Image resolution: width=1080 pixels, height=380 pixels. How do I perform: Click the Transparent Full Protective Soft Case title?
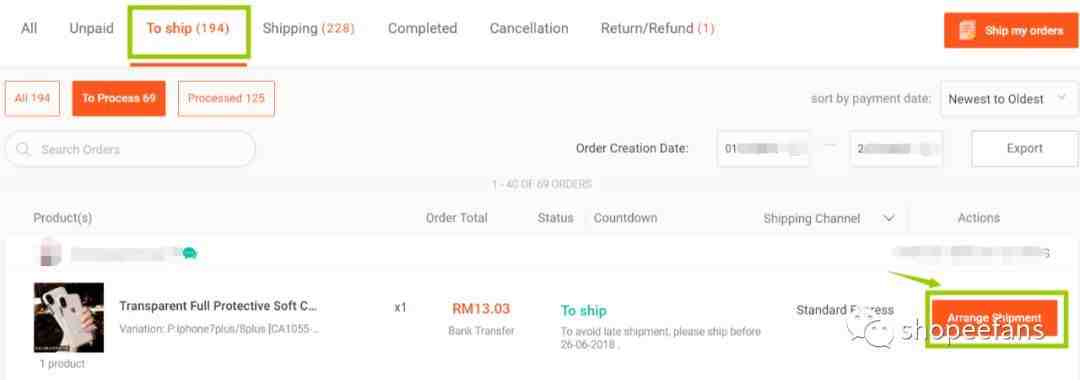(x=218, y=306)
